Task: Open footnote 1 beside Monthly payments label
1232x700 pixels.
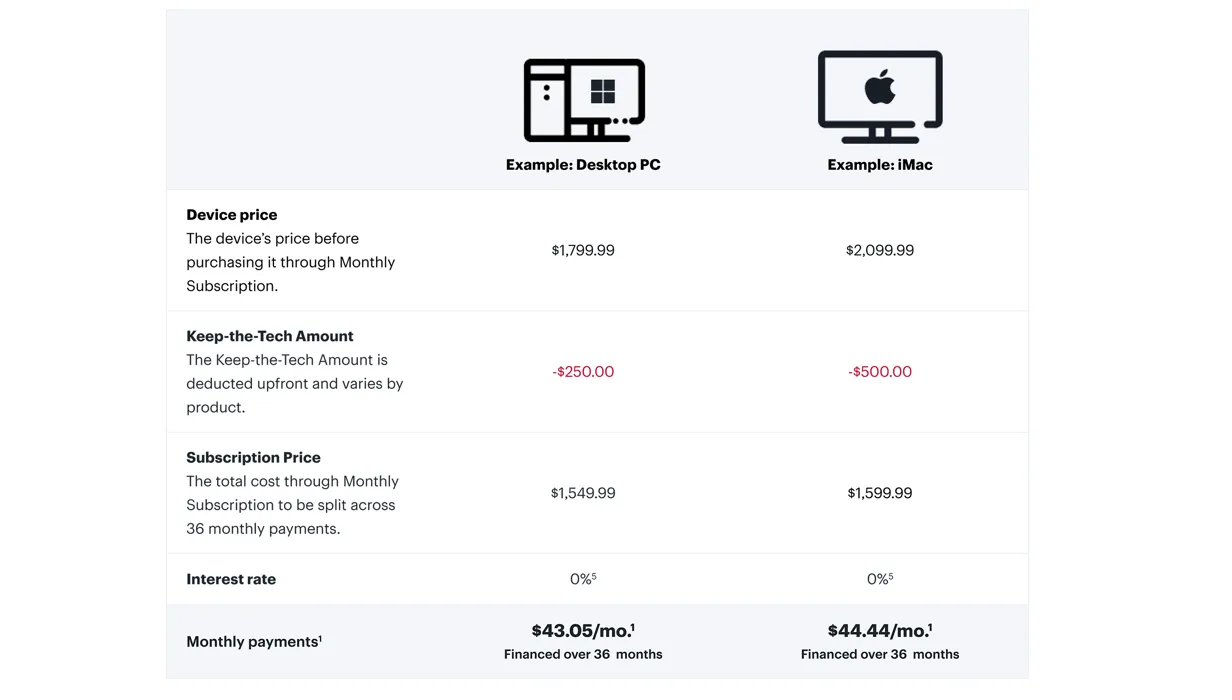Action: tap(320, 638)
